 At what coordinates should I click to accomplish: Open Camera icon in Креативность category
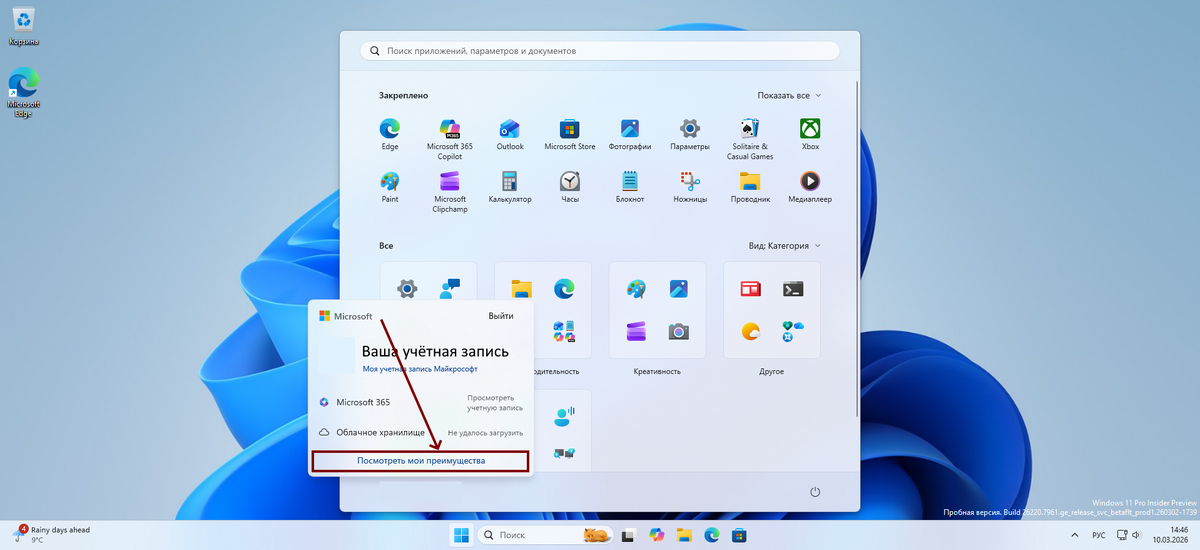679,331
